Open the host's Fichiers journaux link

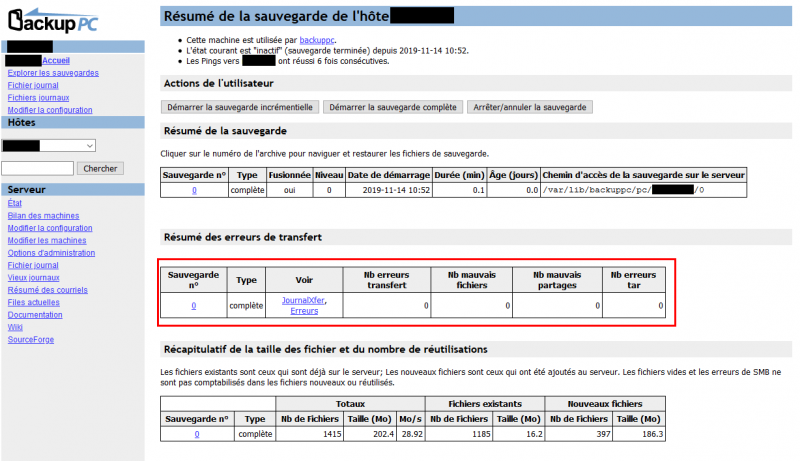[39, 97]
